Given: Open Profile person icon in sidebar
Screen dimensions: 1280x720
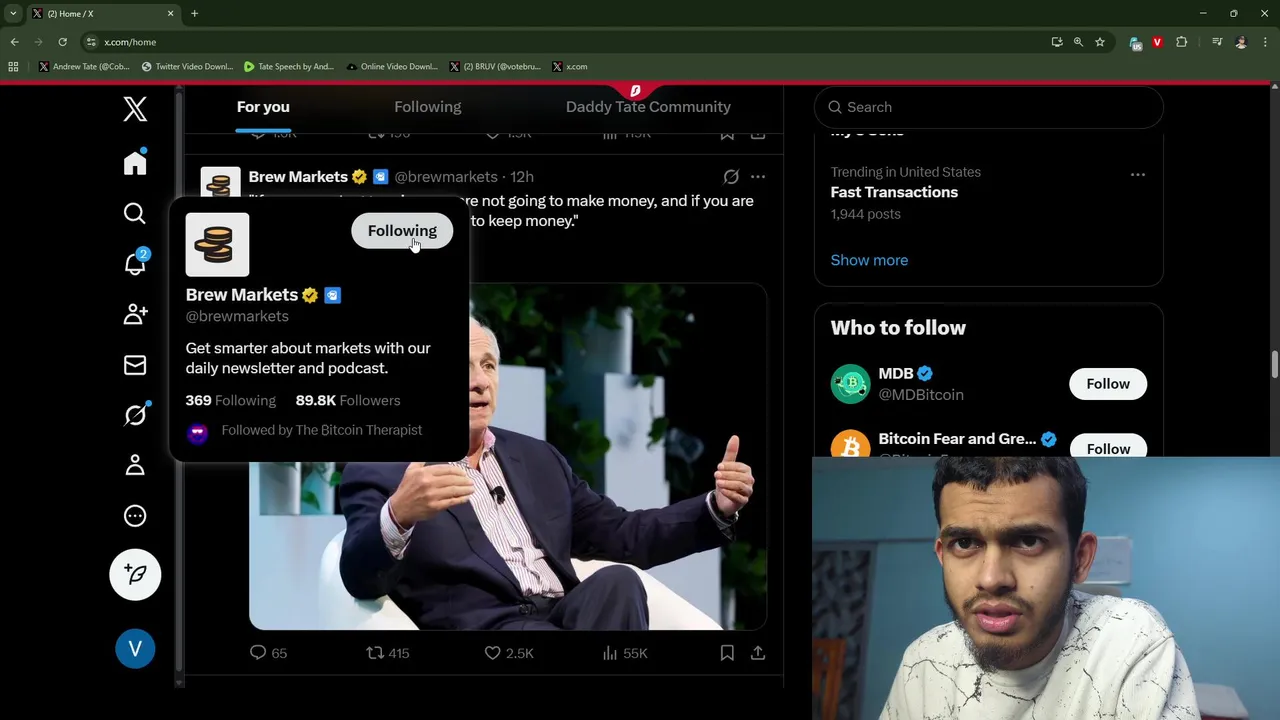Looking at the screenshot, I should pos(135,465).
